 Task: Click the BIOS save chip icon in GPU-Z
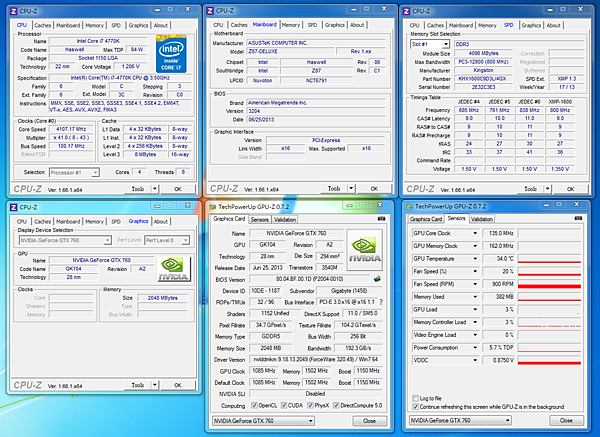point(377,279)
